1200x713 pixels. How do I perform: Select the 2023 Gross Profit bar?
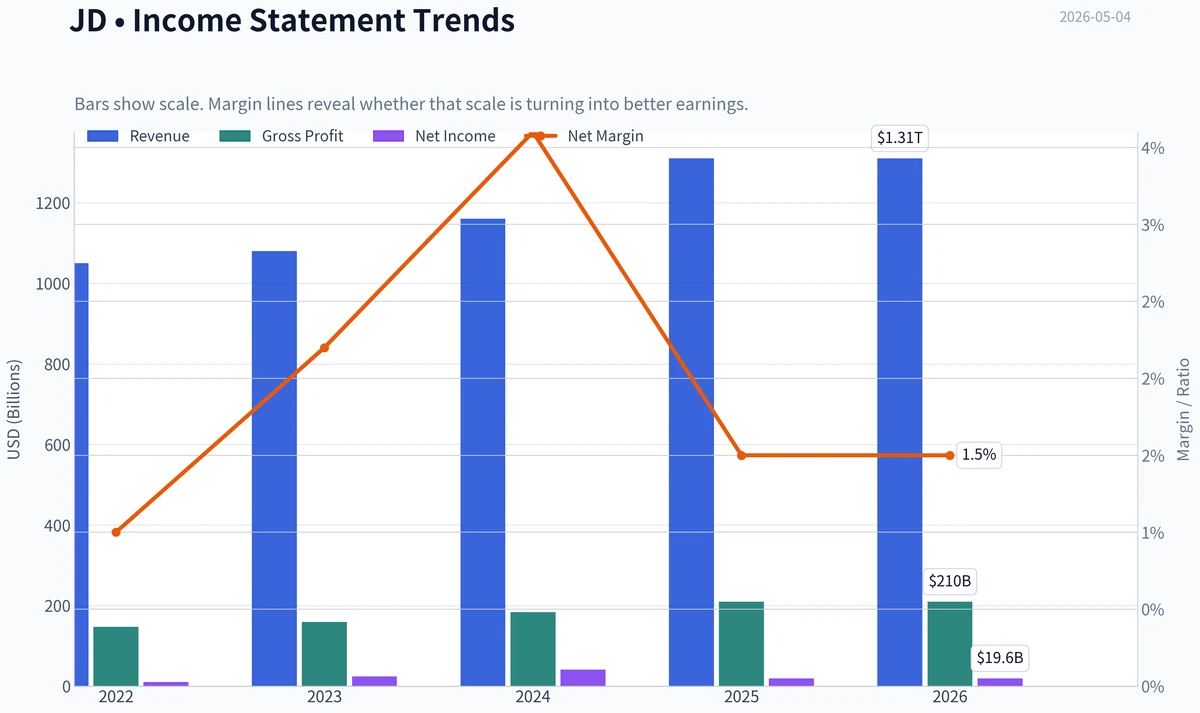324,654
